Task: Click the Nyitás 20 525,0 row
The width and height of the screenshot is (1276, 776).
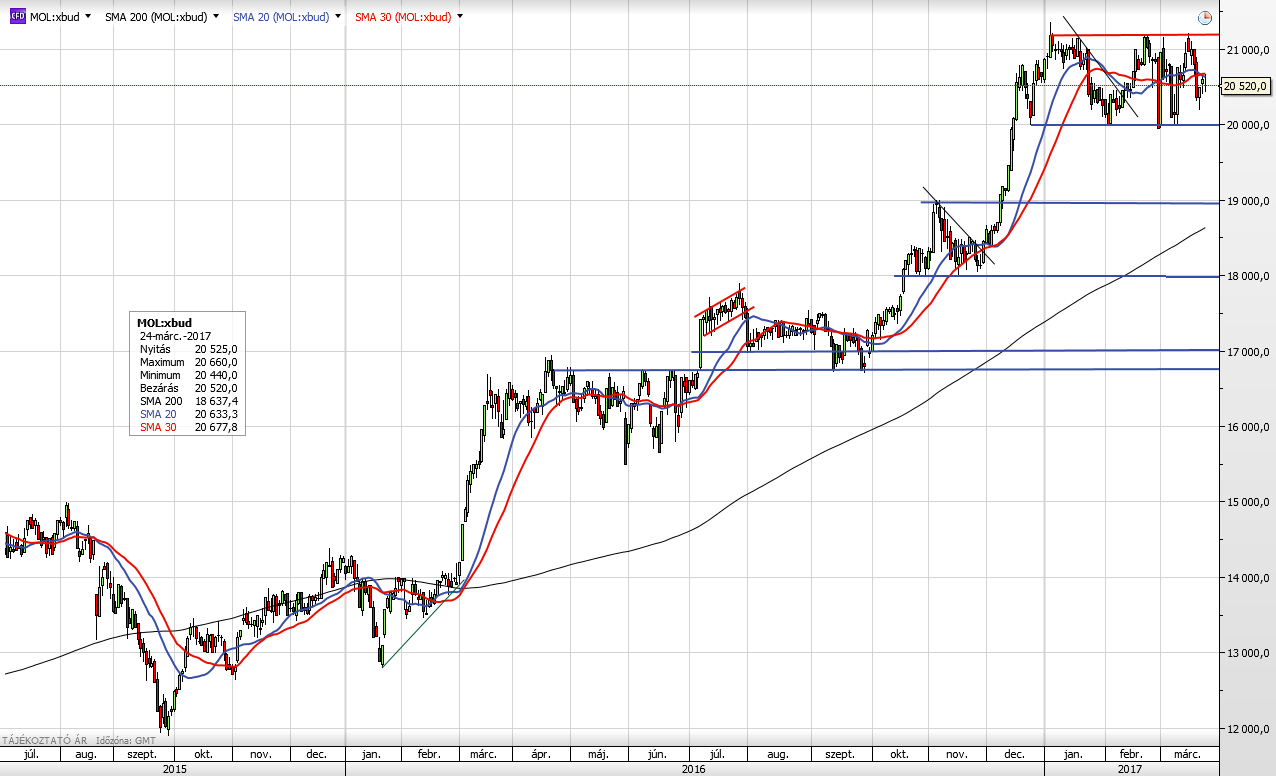Action: pyautogui.click(x=188, y=349)
